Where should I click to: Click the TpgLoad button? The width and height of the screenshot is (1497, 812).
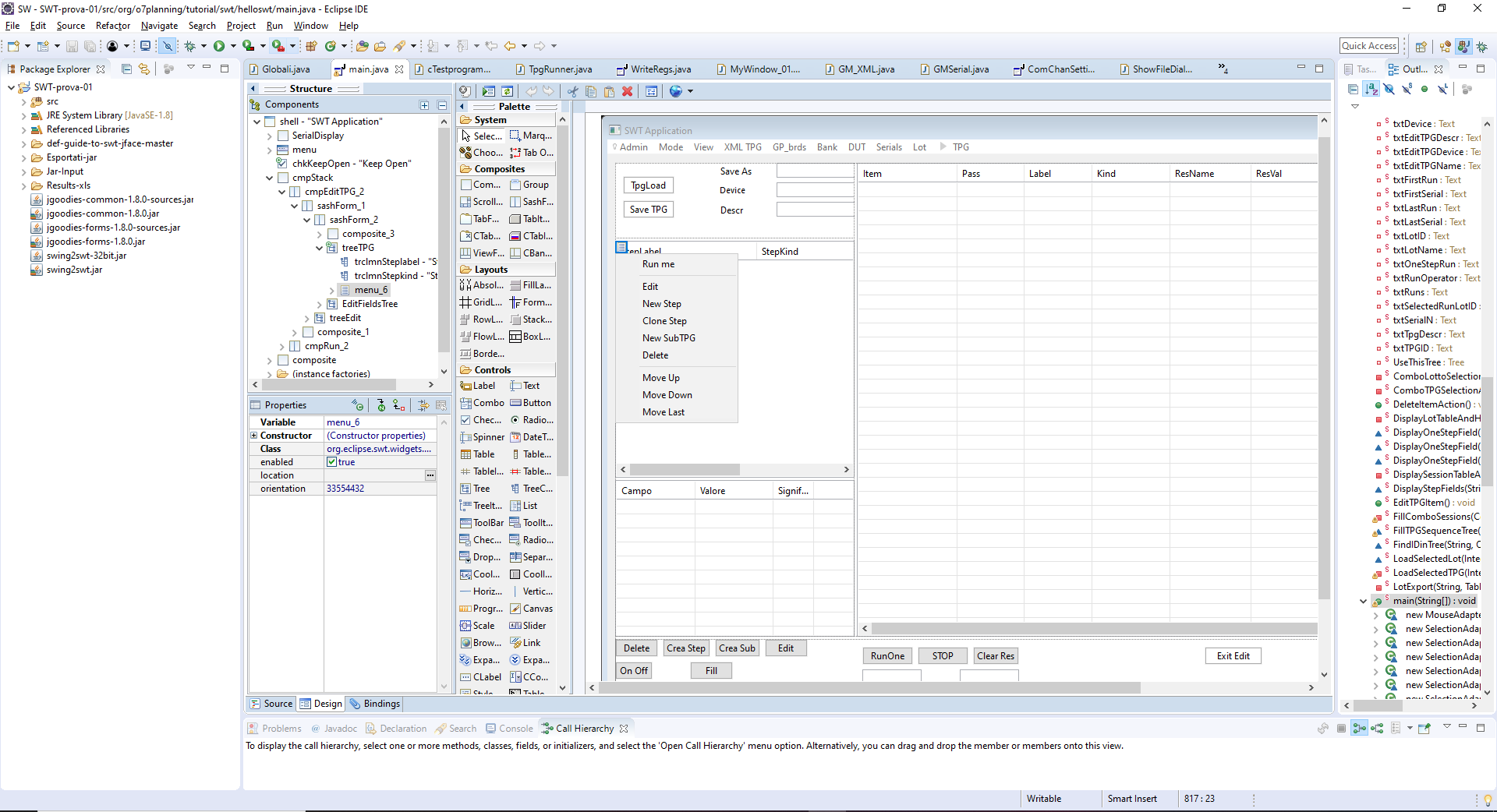pos(649,185)
